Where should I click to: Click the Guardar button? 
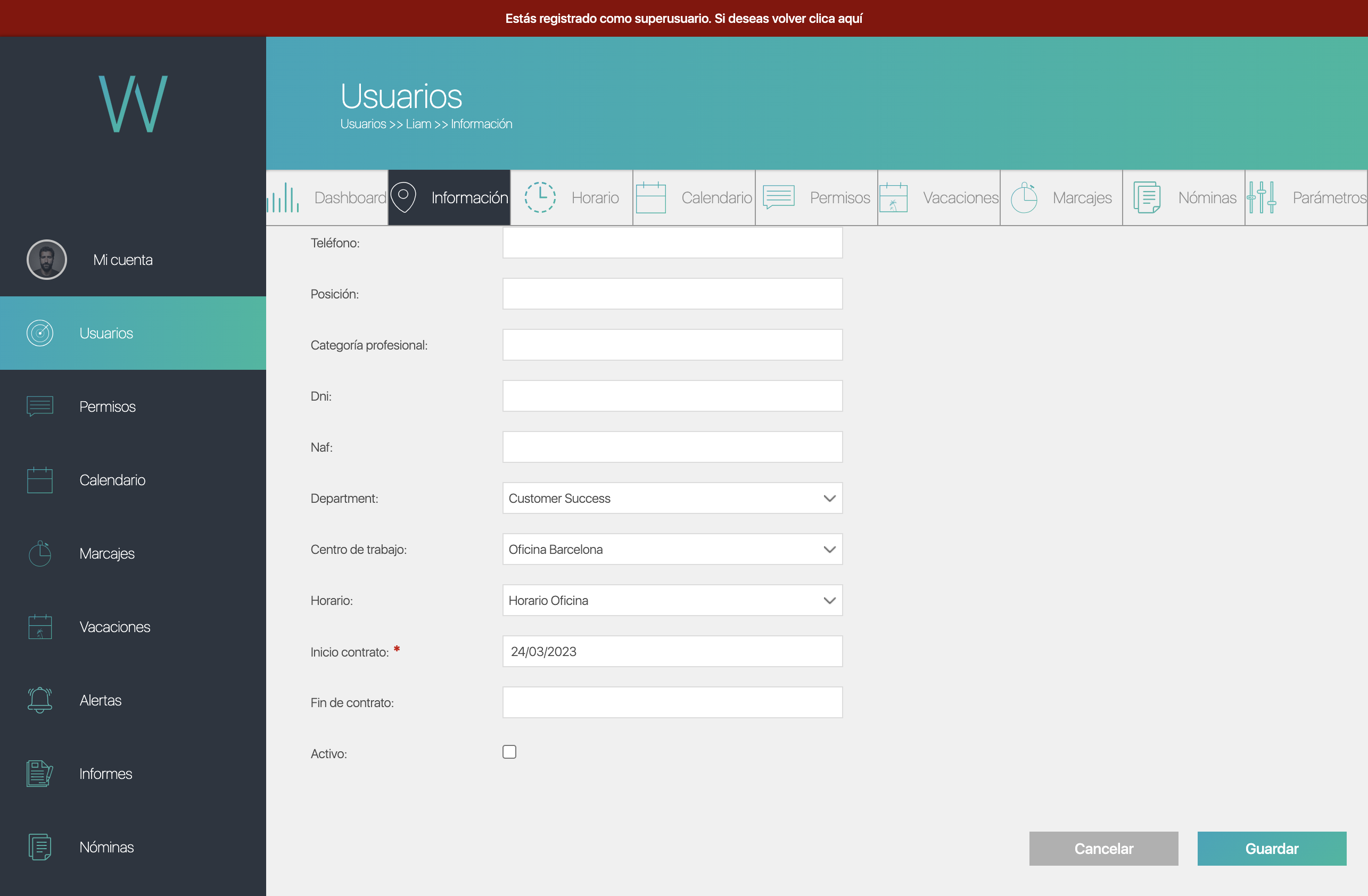click(x=1272, y=848)
